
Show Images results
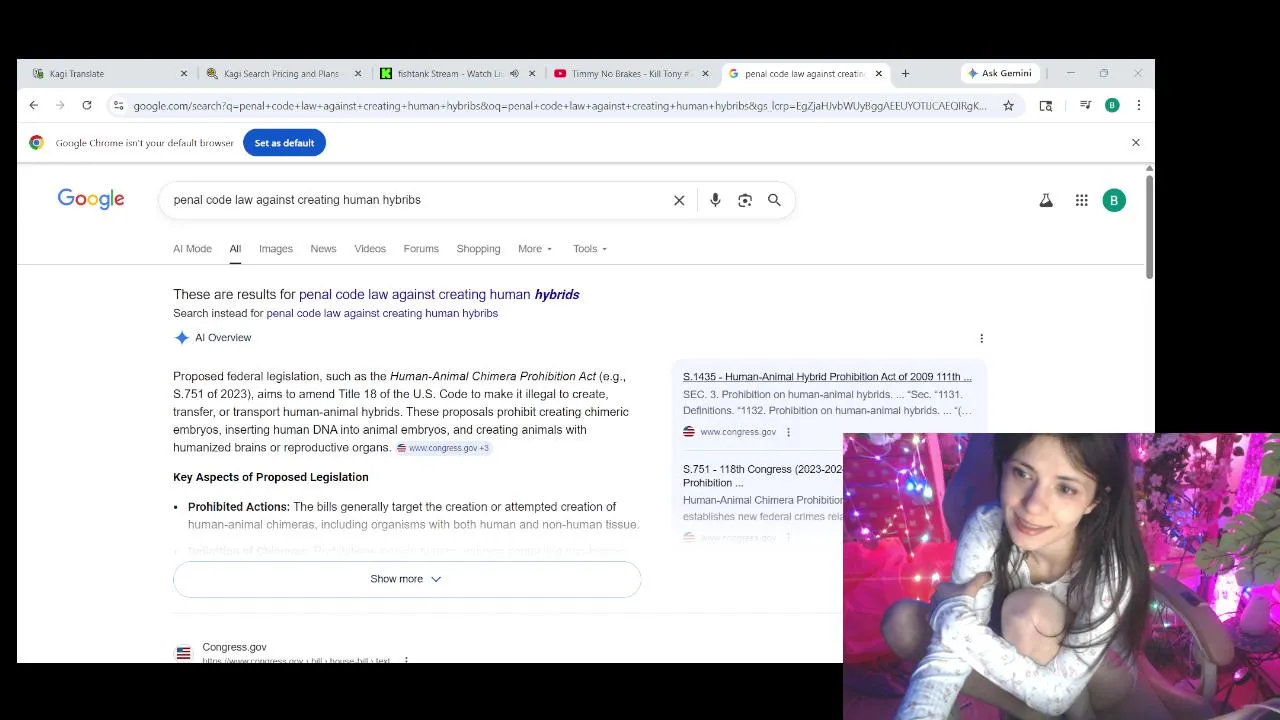(x=276, y=249)
